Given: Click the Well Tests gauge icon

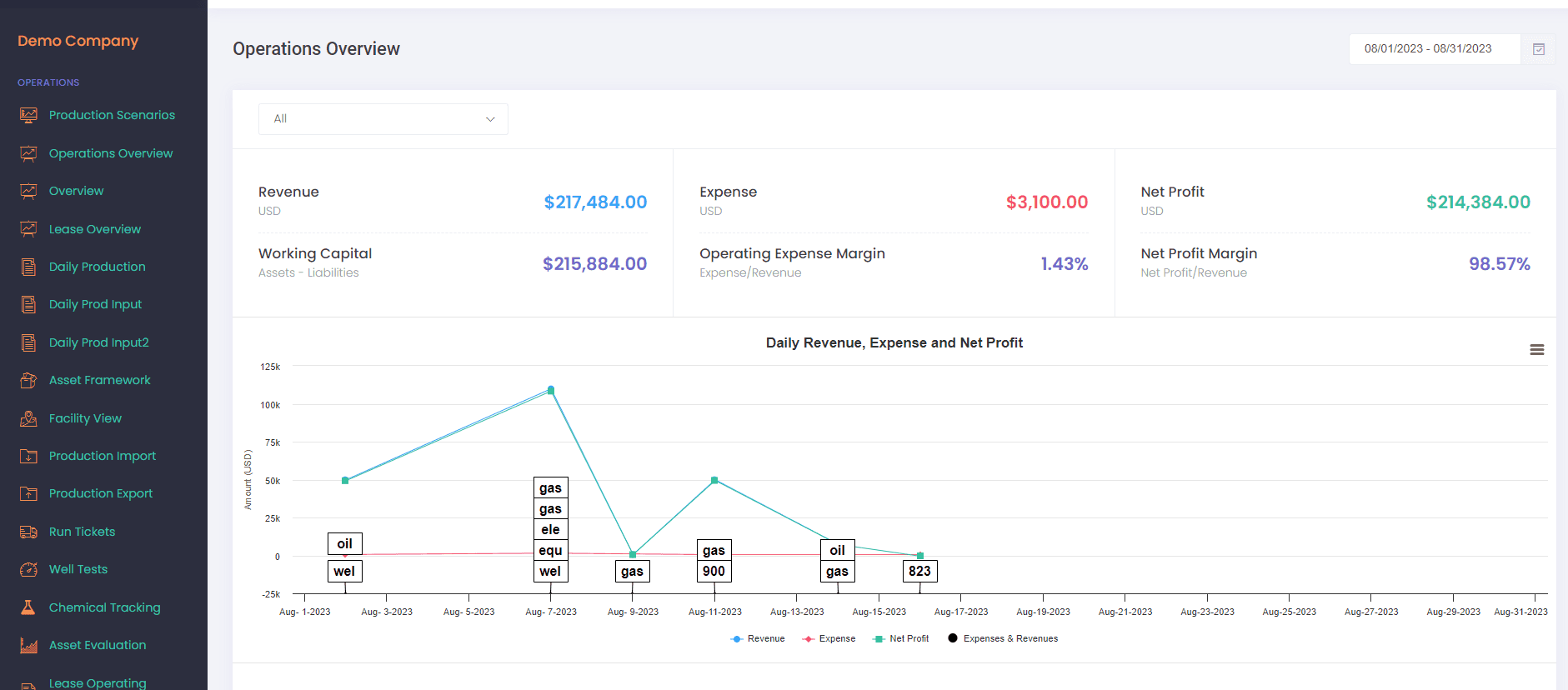Looking at the screenshot, I should [x=28, y=569].
